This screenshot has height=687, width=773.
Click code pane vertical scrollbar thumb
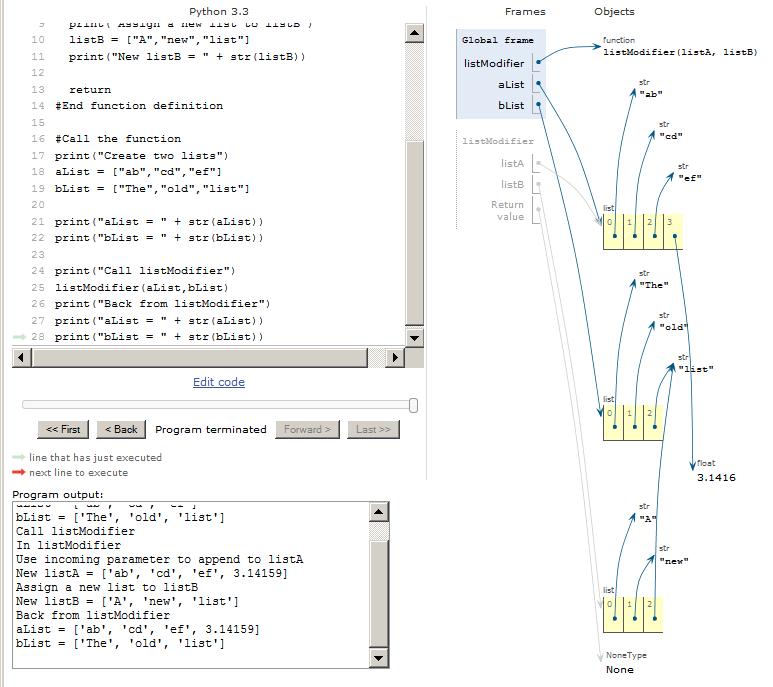point(414,232)
